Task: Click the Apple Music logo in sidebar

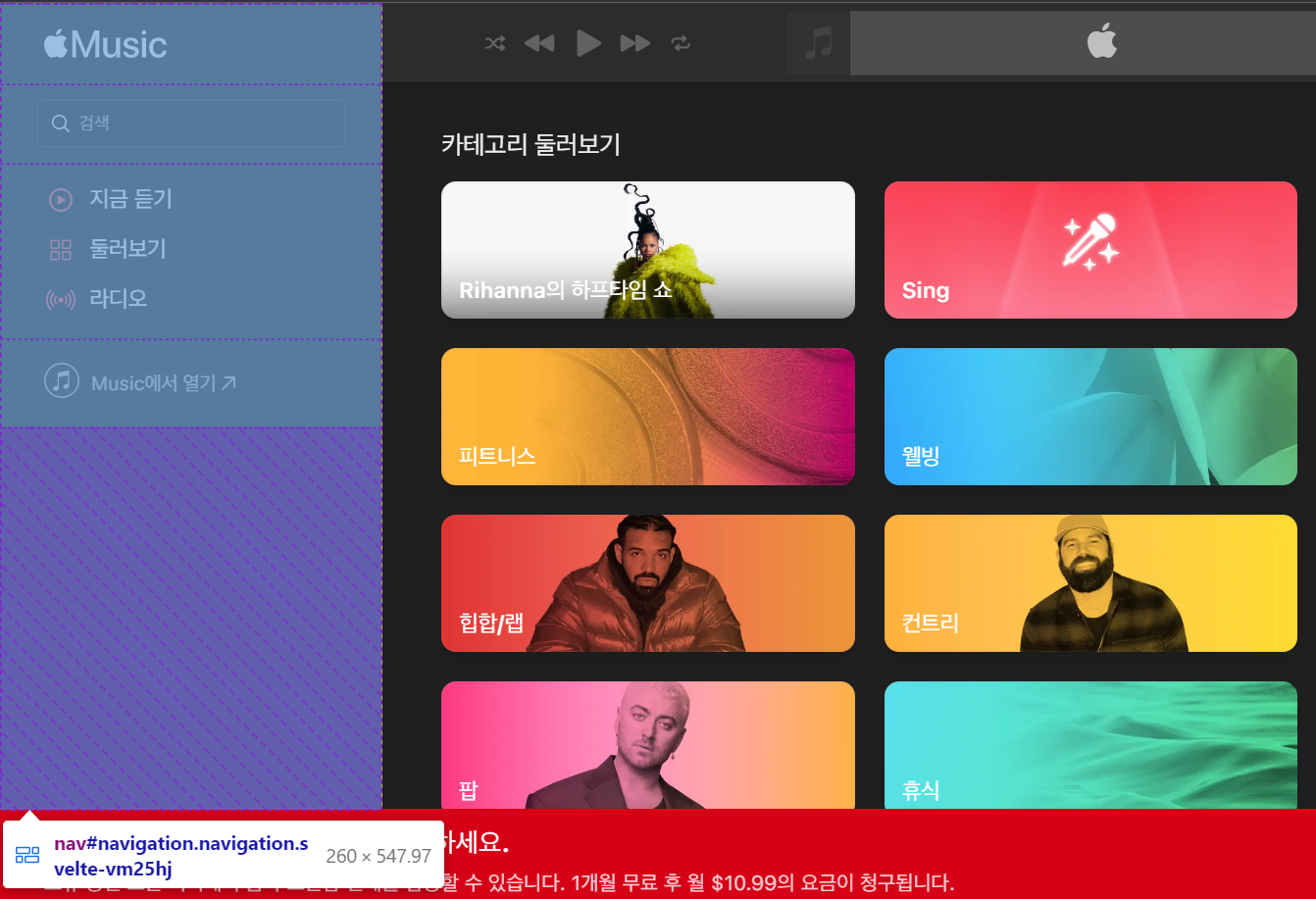Action: point(106,44)
